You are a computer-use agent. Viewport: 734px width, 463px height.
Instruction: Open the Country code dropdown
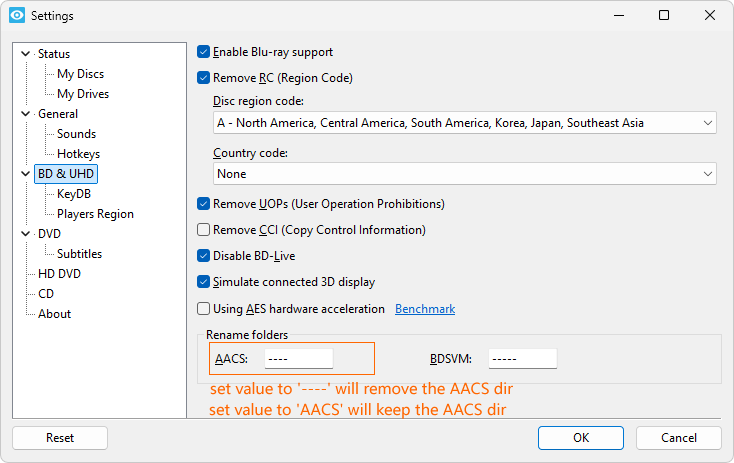464,174
